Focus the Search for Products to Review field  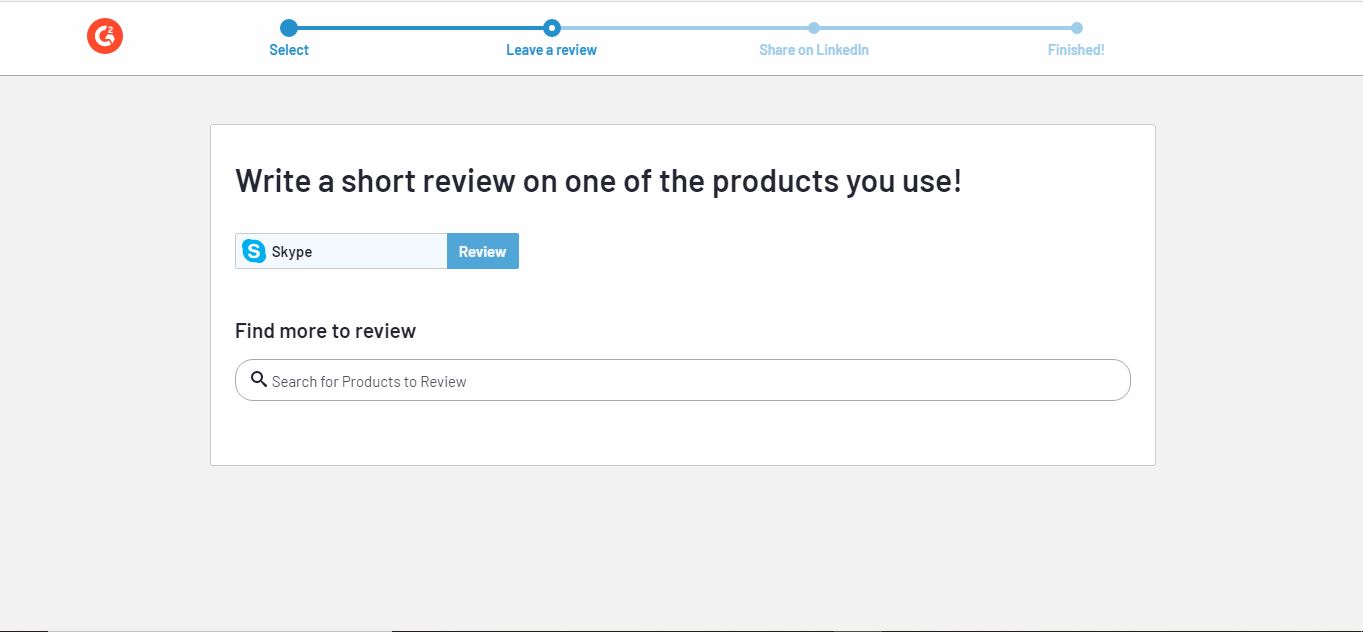pos(683,380)
